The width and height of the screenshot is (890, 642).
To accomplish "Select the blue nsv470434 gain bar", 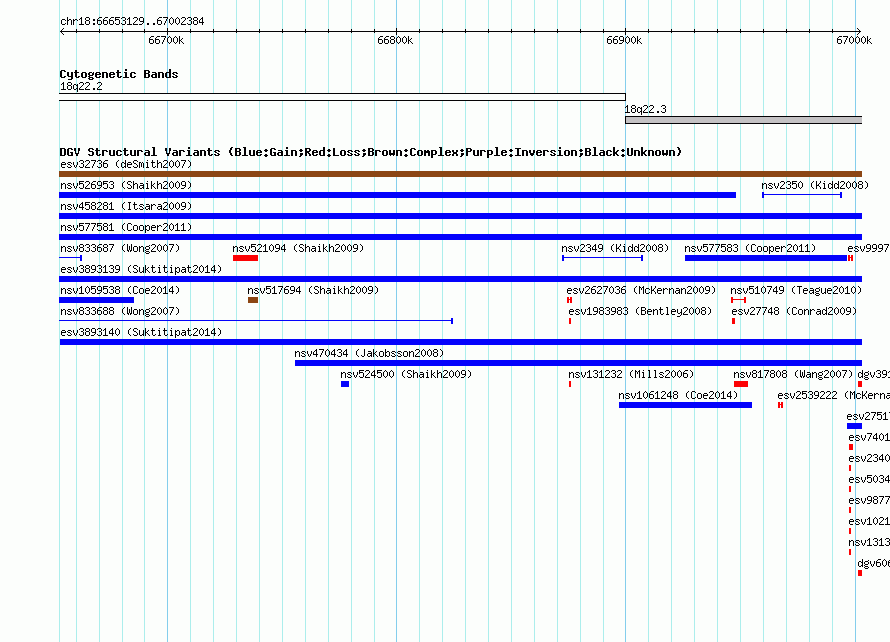I will (578, 363).
